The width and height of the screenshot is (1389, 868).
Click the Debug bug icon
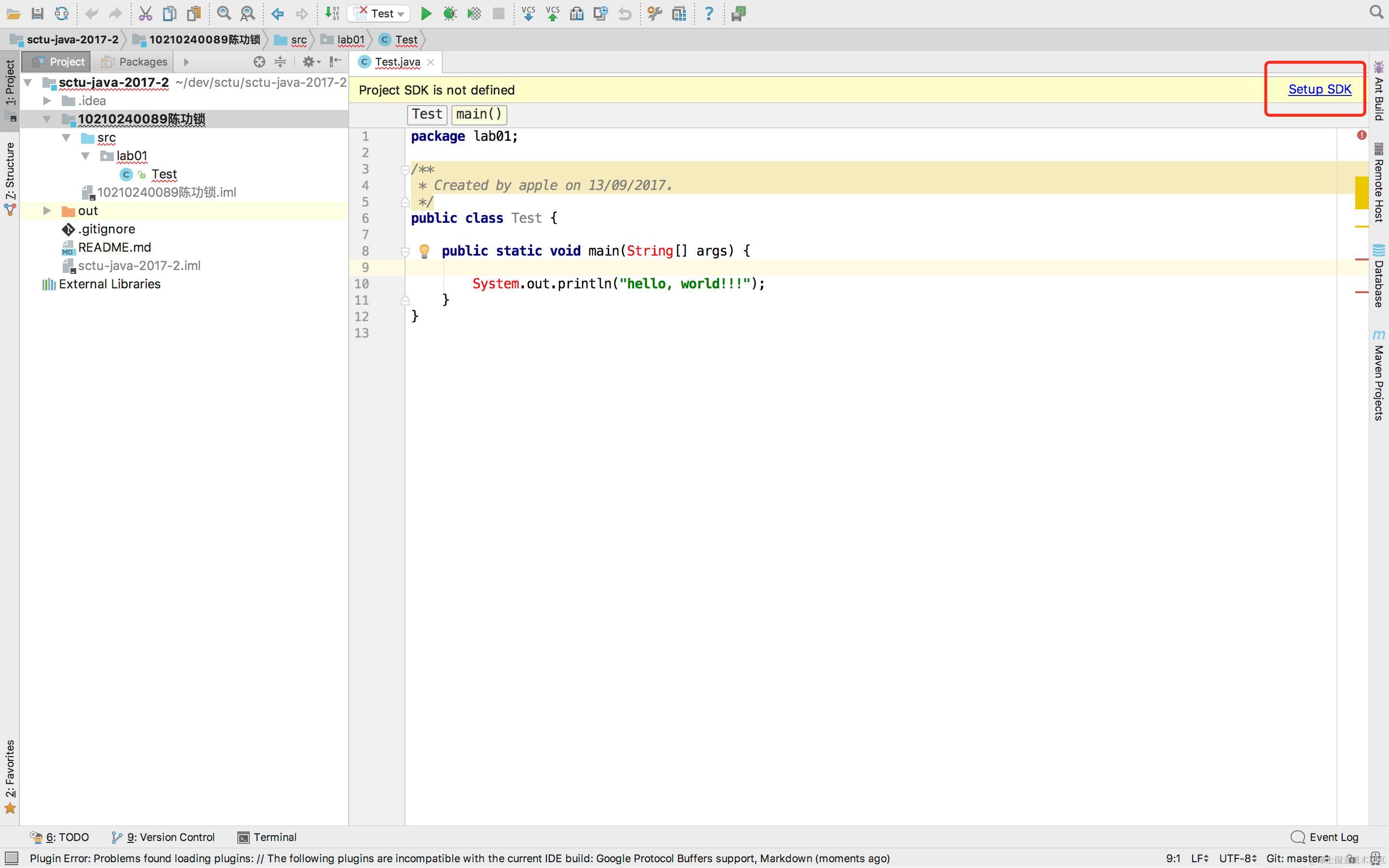(449, 13)
